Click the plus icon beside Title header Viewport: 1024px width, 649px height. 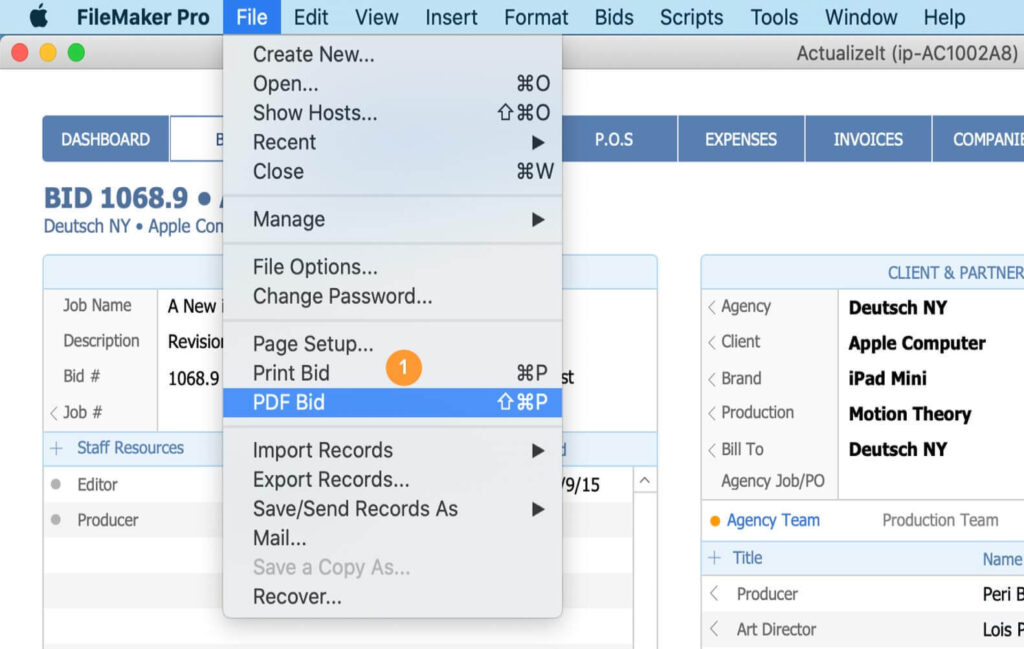pos(714,558)
